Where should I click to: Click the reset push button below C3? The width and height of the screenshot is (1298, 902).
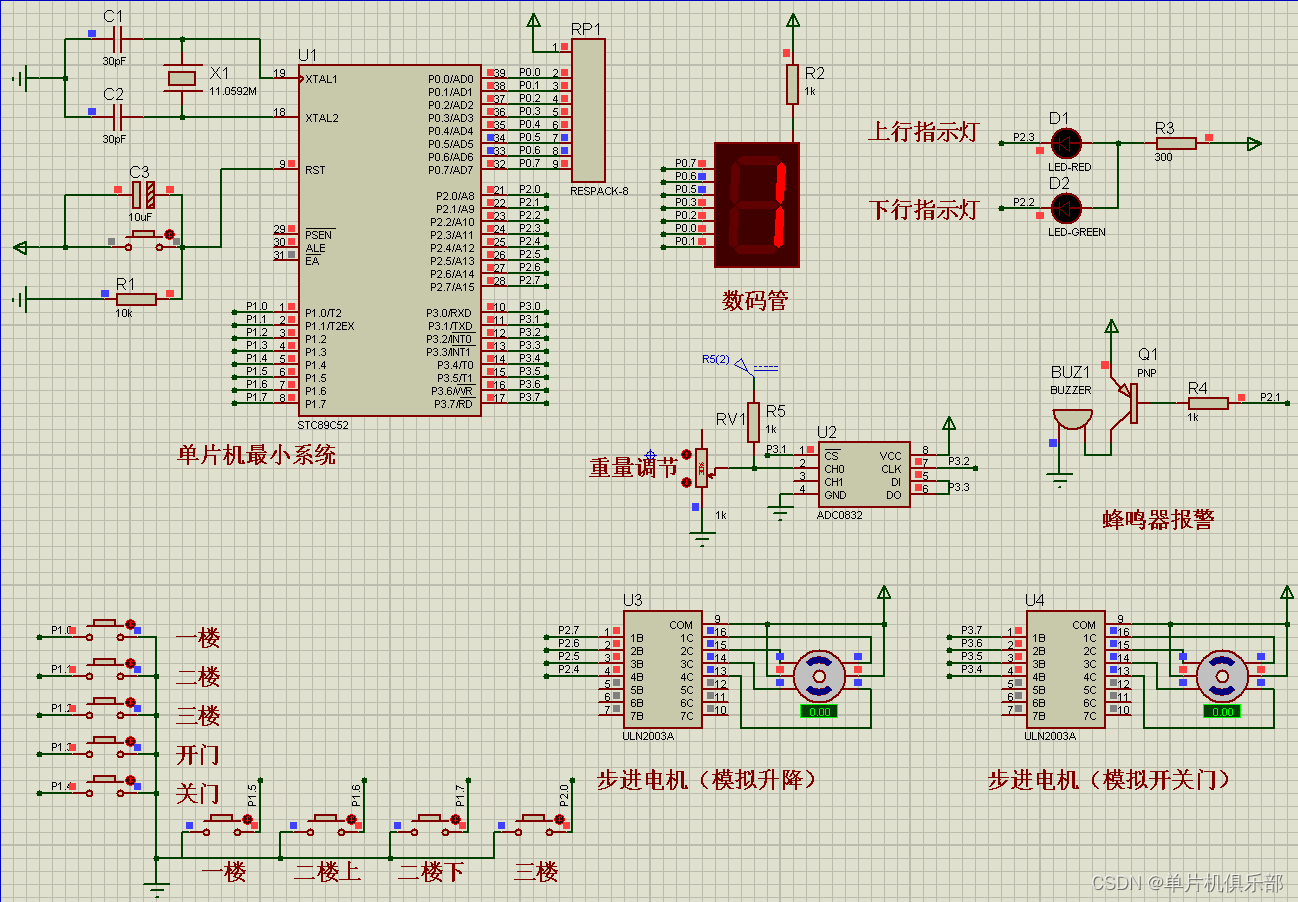tap(144, 239)
